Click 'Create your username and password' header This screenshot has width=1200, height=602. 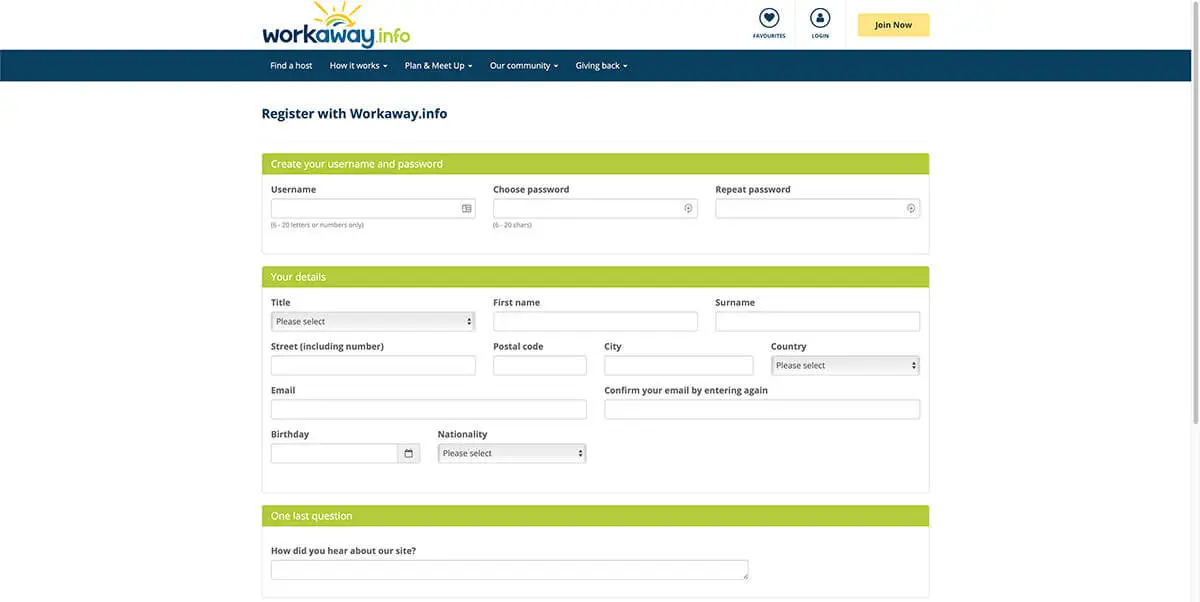595,164
